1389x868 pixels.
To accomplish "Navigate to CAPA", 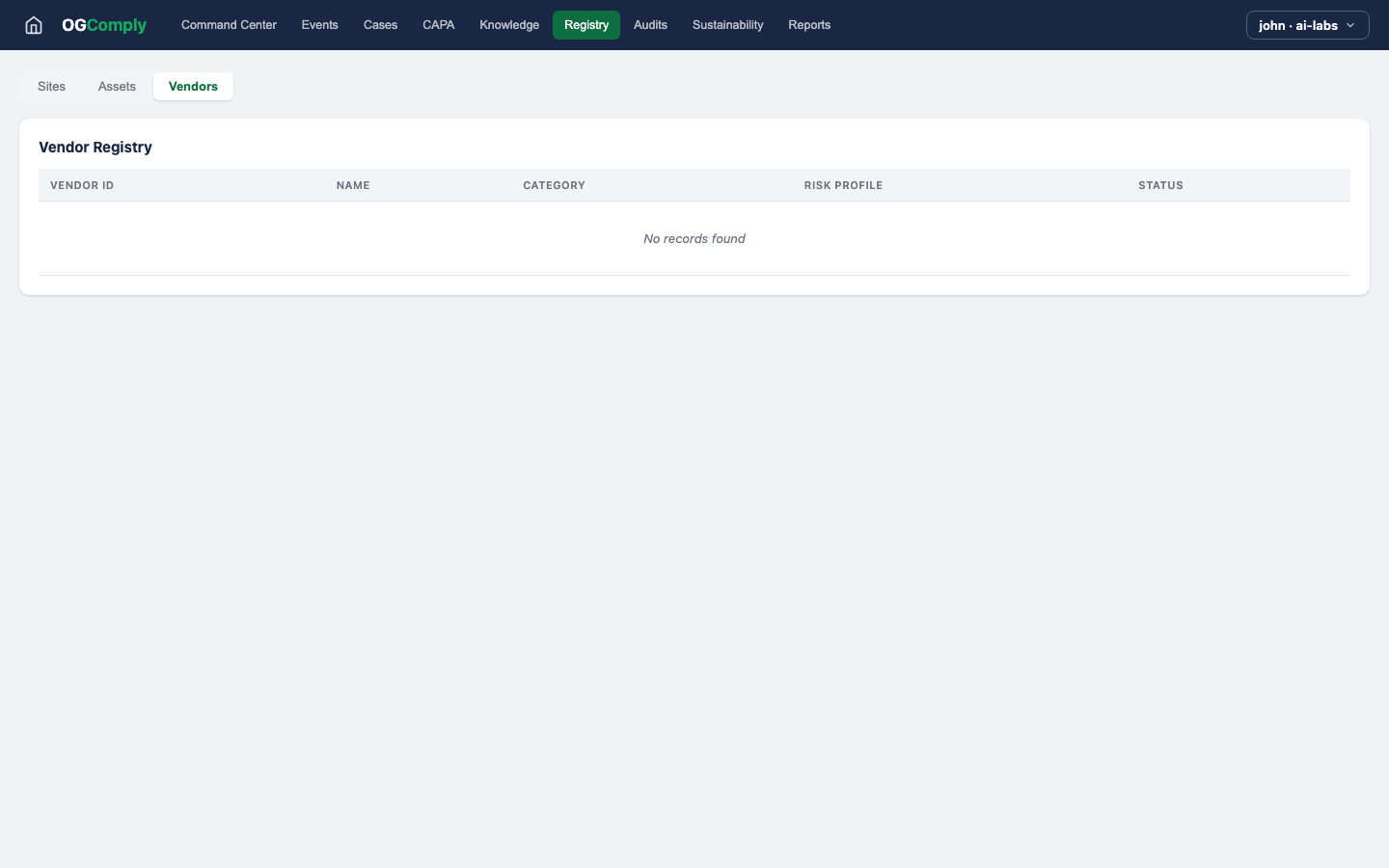I will (x=438, y=25).
